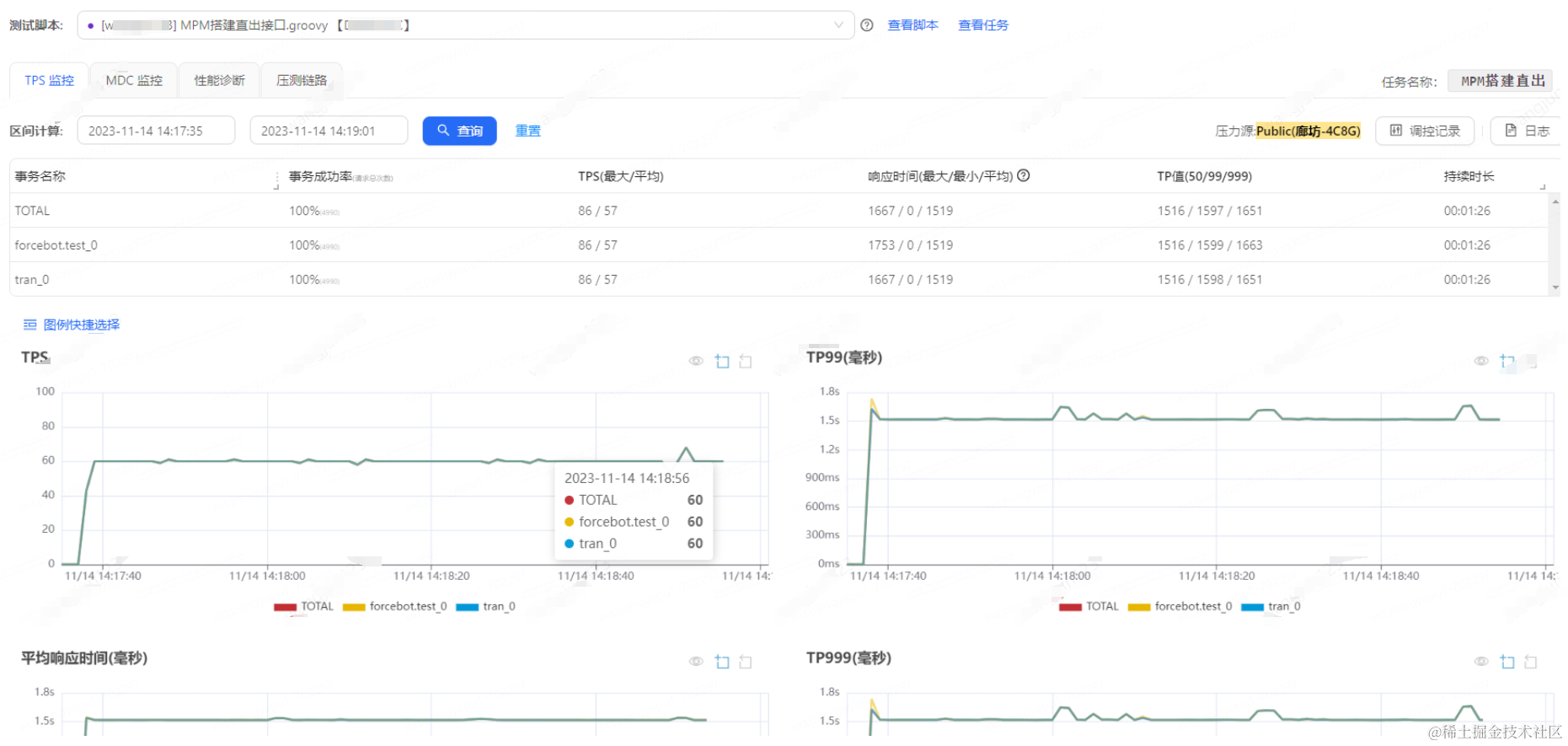
Task: Click zoom-area icon on TP99 chart
Action: coord(1507,361)
